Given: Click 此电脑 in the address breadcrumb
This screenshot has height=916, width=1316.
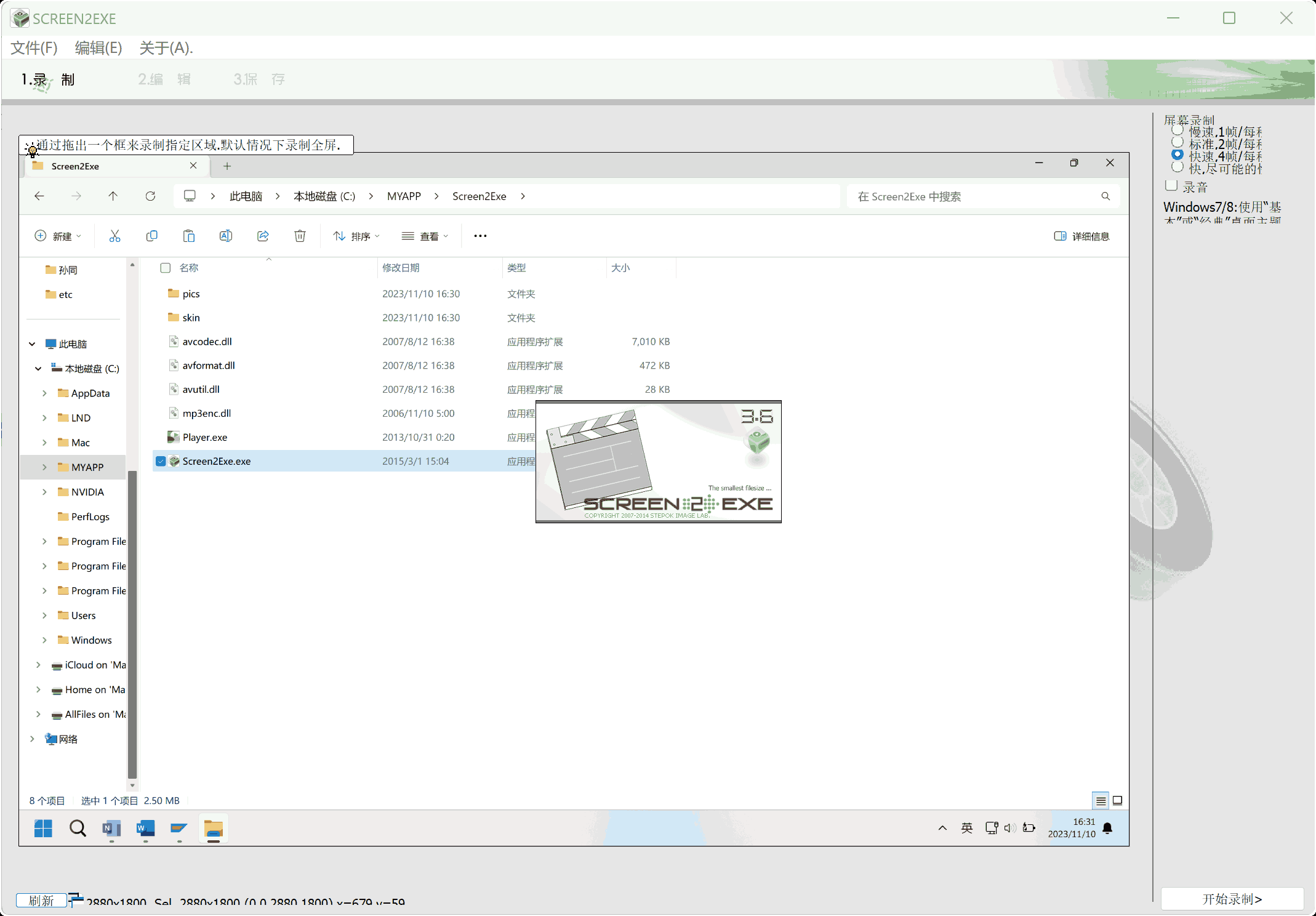Looking at the screenshot, I should tap(246, 196).
